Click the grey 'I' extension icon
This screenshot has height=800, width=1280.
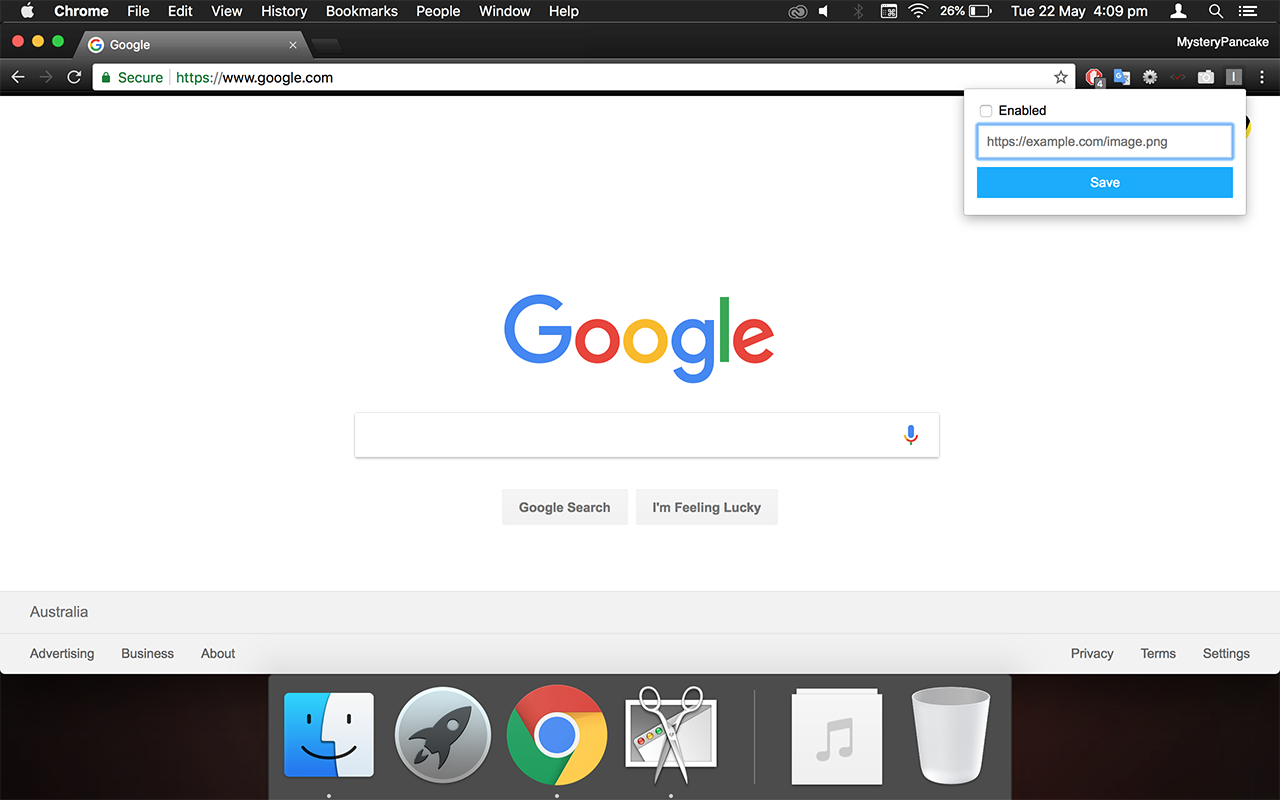[1234, 77]
